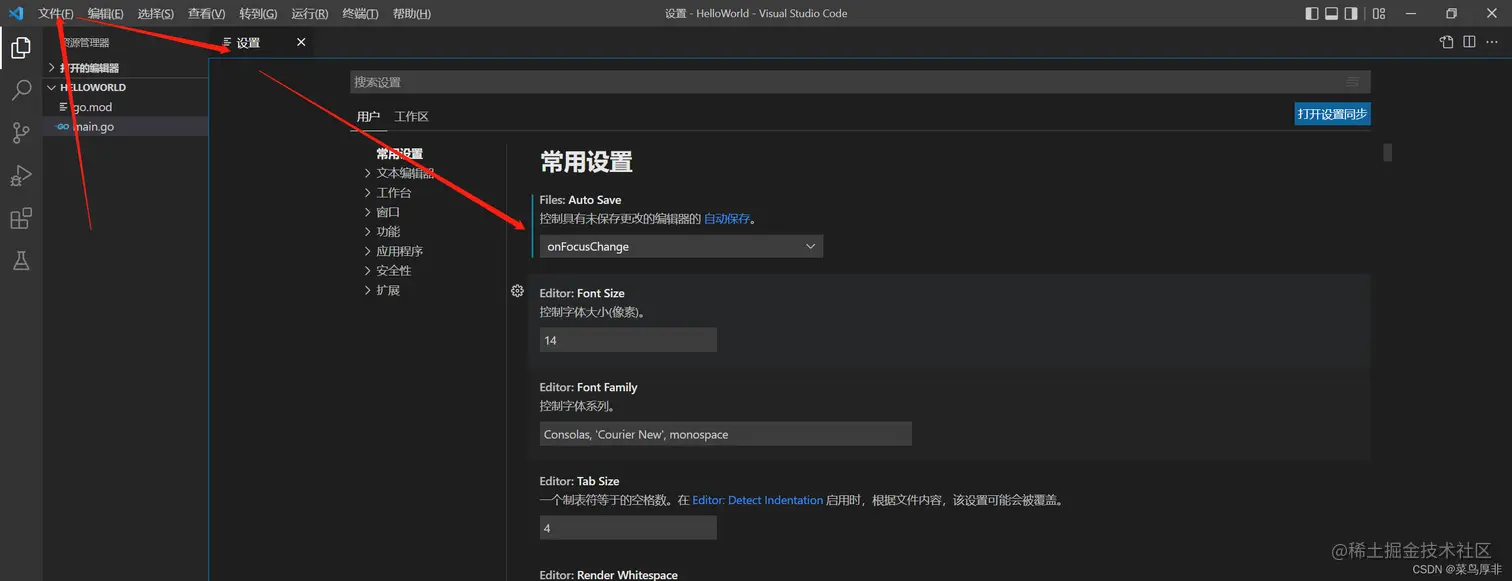Viewport: 1512px width, 581px height.
Task: Open the 运行(R) menu
Action: coord(310,14)
